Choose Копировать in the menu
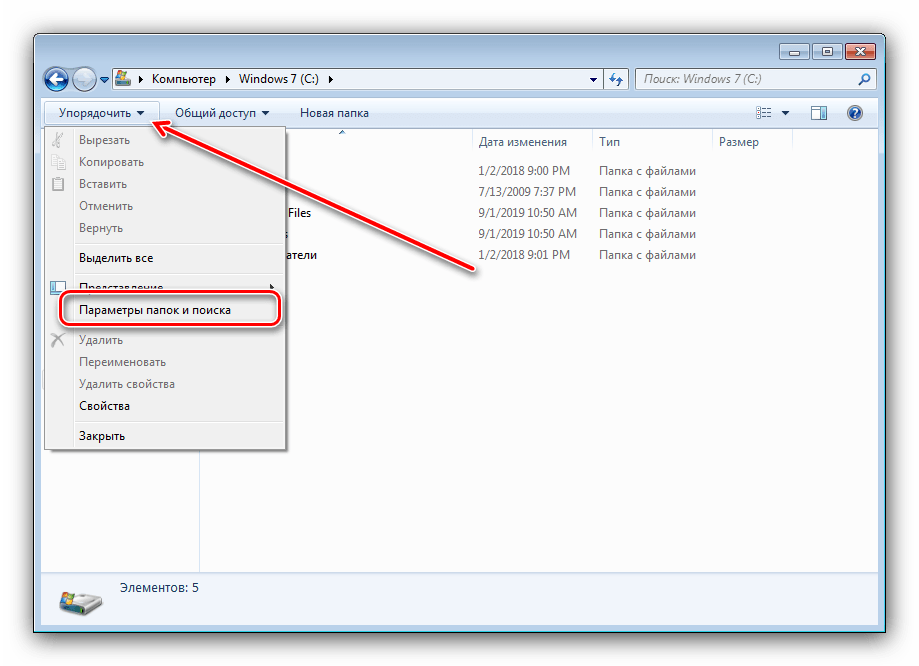This screenshot has height=666, width=919. click(x=165, y=162)
